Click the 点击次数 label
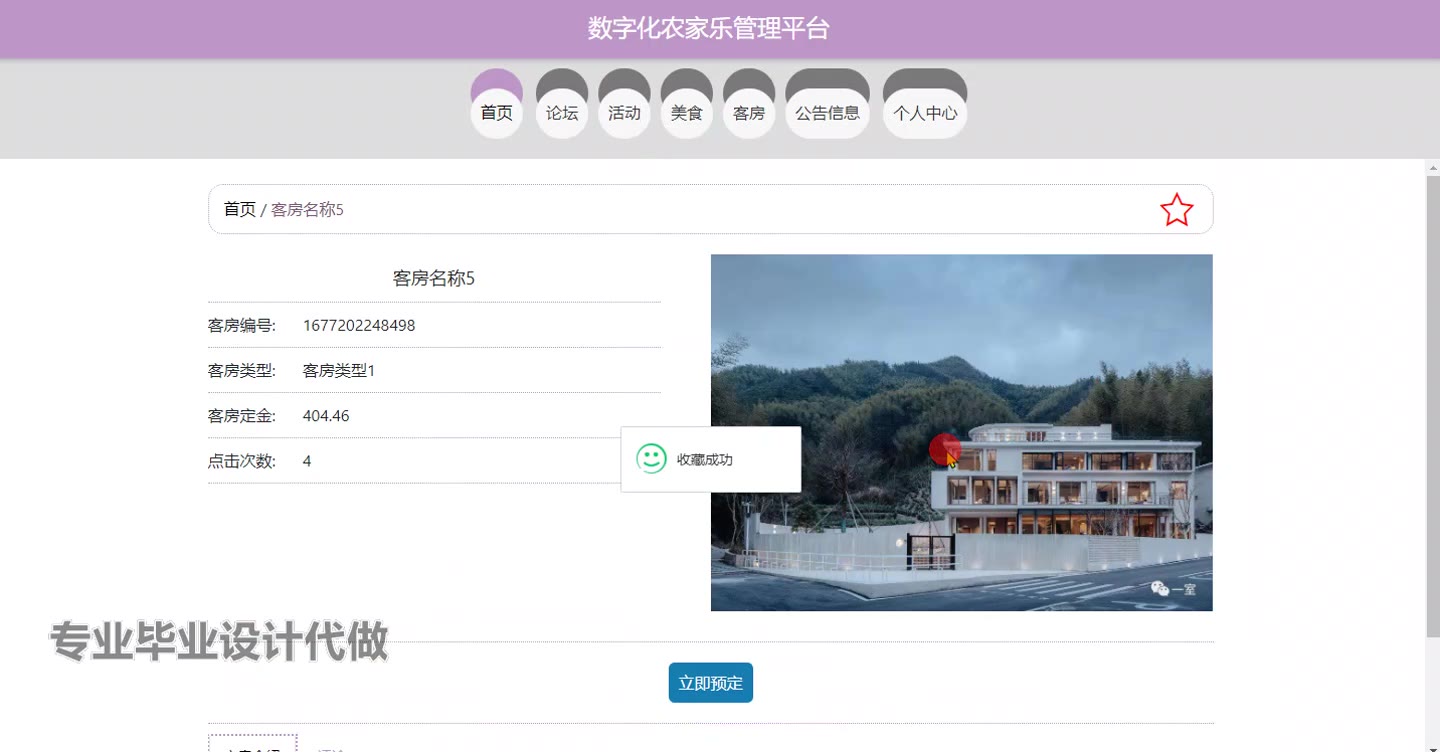The width and height of the screenshot is (1440, 752). click(x=242, y=461)
